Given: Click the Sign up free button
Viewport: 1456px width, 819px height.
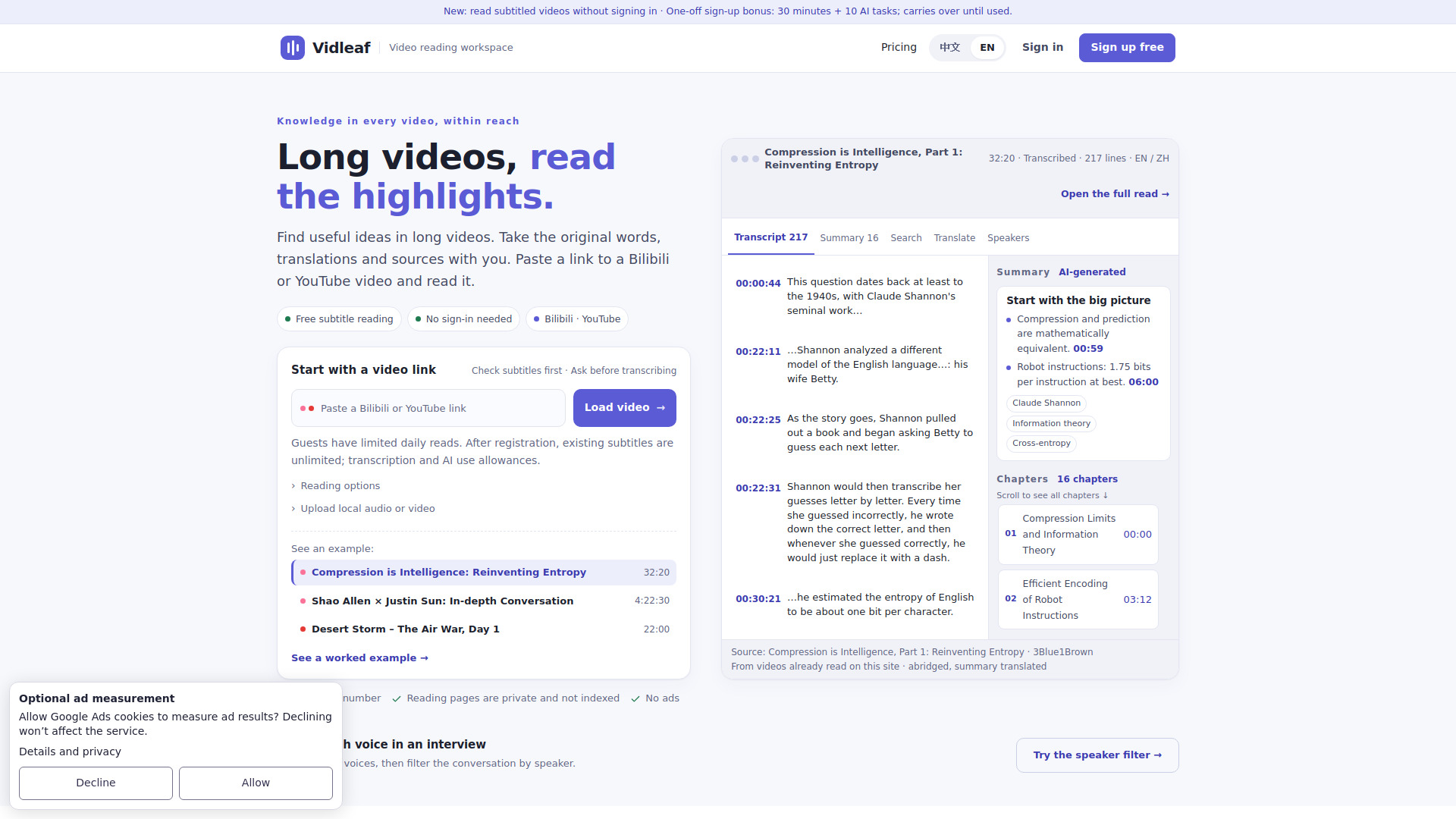Looking at the screenshot, I should click(1127, 48).
